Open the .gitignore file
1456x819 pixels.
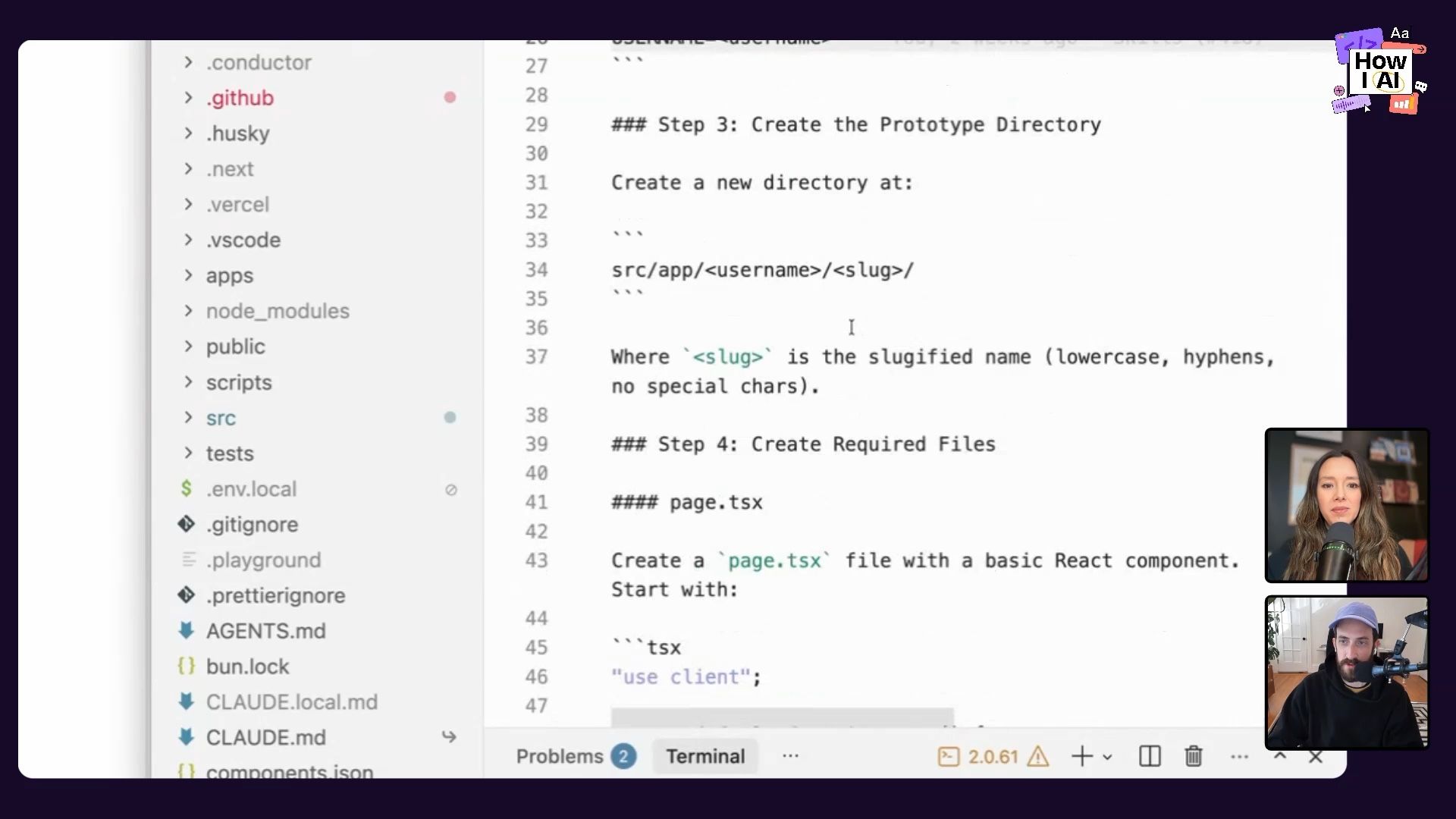click(x=252, y=525)
